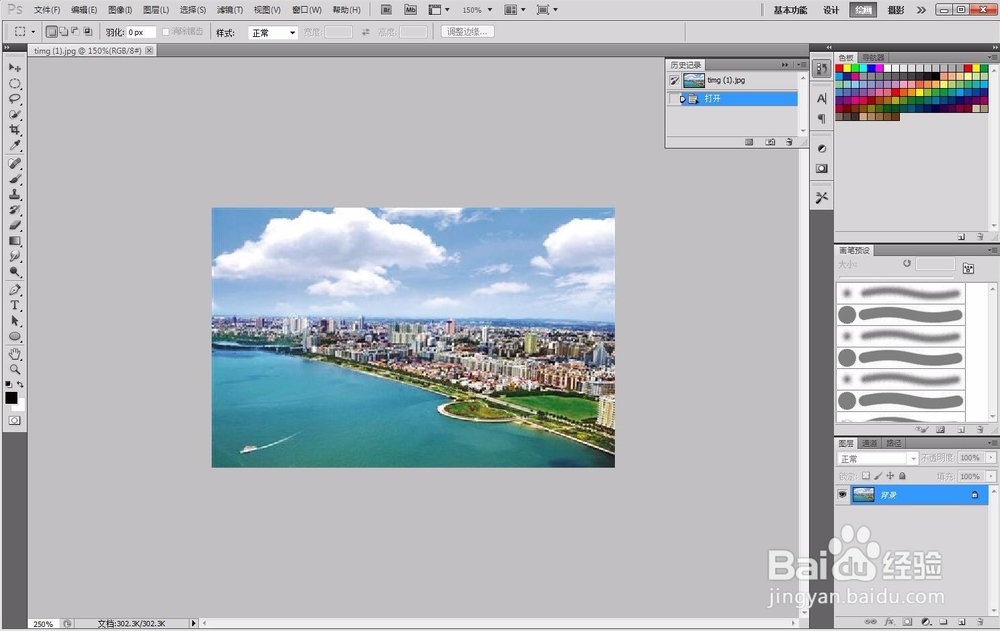Set history brush source for timg (1).jpg
The width and height of the screenshot is (1000, 631).
pyautogui.click(x=674, y=80)
